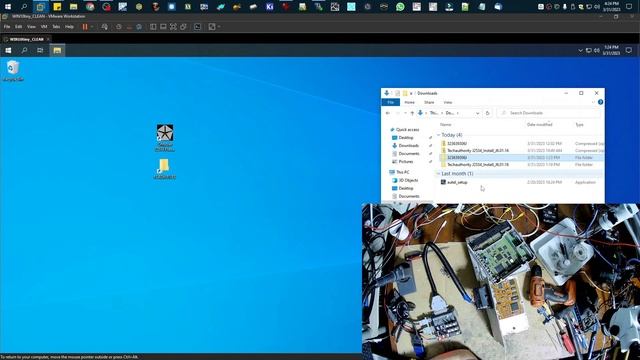The height and width of the screenshot is (360, 640).
Task: Click the VMware stretch guest icon
Action: click(212, 27)
